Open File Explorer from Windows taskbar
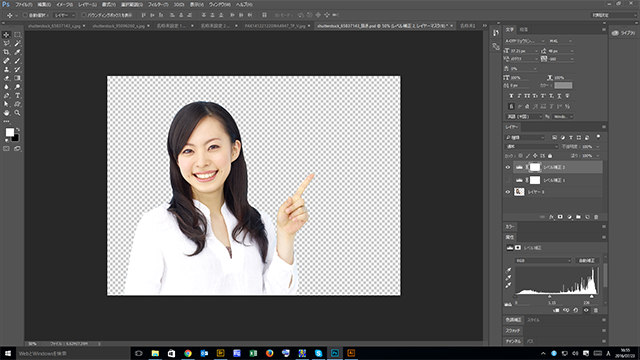Image resolution: width=640 pixels, height=360 pixels. pyautogui.click(x=155, y=353)
